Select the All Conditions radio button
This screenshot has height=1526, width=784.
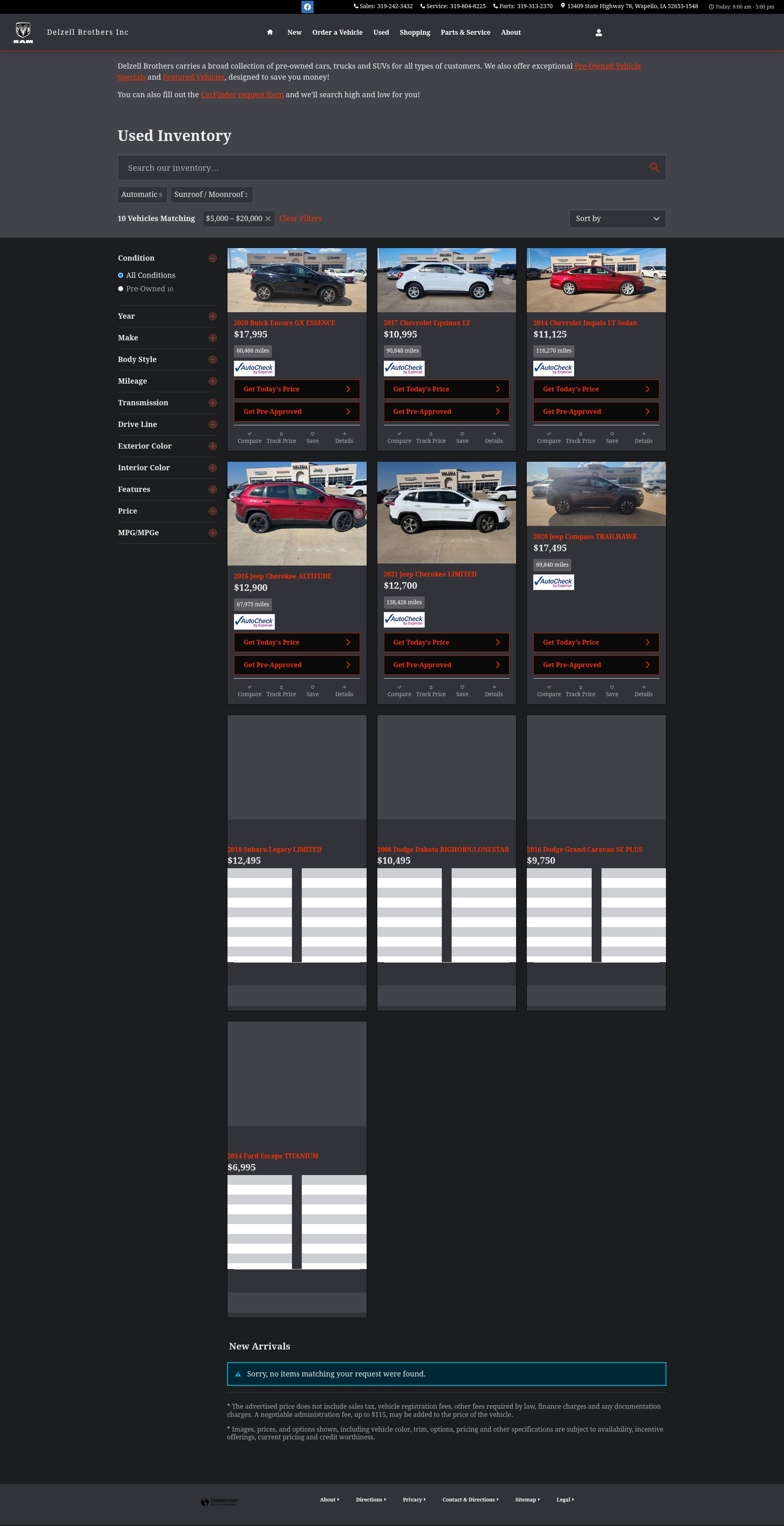[x=121, y=275]
